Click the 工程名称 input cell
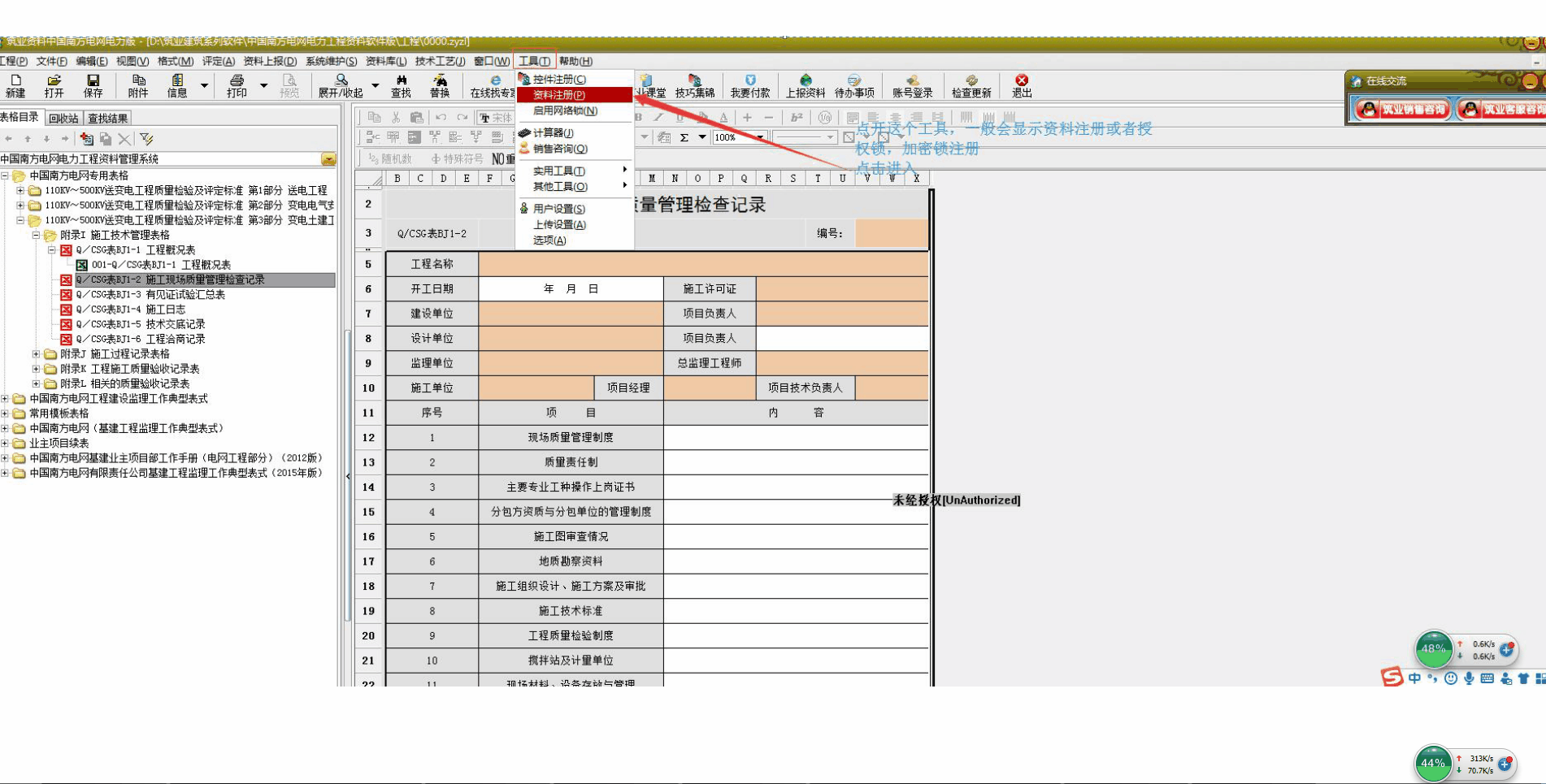Image resolution: width=1546 pixels, height=784 pixels. pos(702,264)
